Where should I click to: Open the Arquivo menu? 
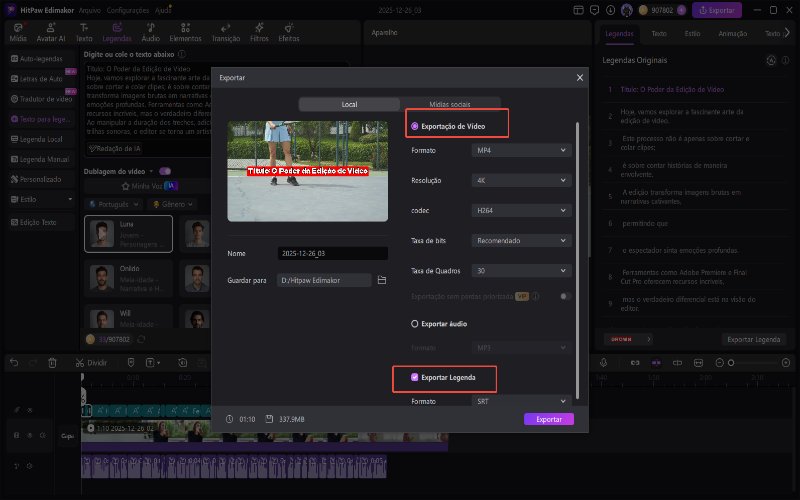tap(90, 10)
